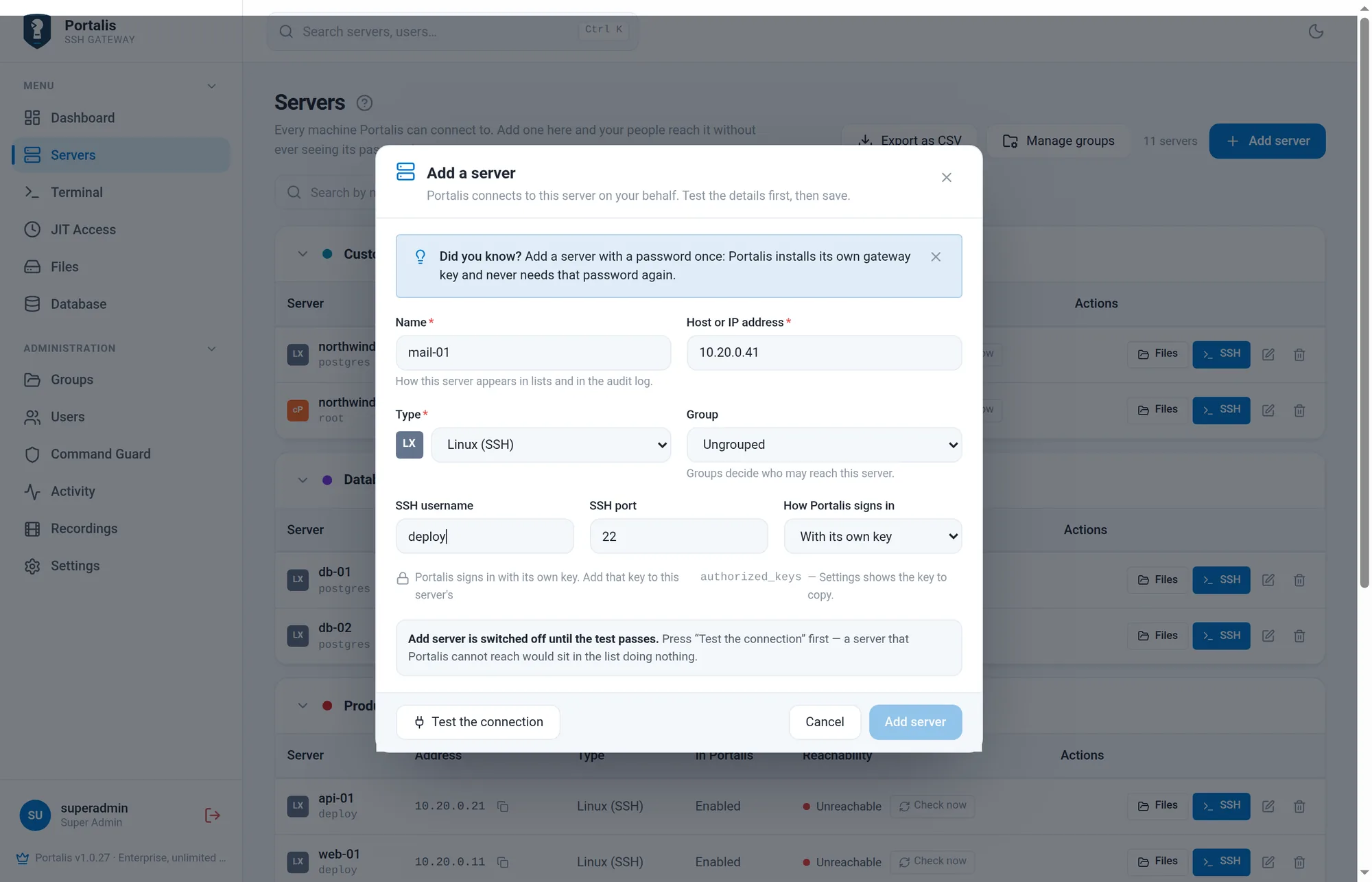Open Groups in administration
This screenshot has width=1372, height=882.
(x=121, y=380)
